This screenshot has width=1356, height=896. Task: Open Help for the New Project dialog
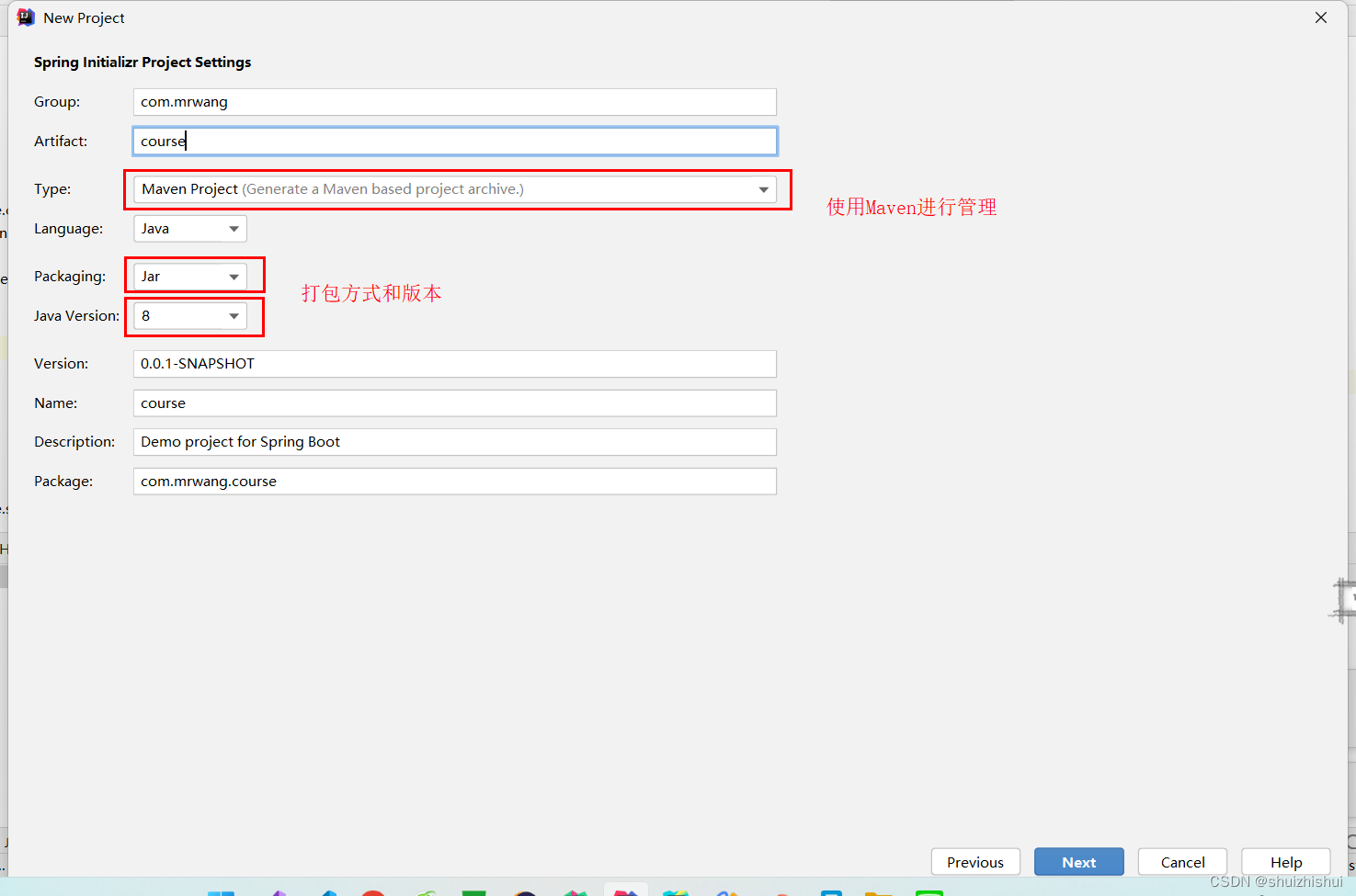tap(1285, 861)
